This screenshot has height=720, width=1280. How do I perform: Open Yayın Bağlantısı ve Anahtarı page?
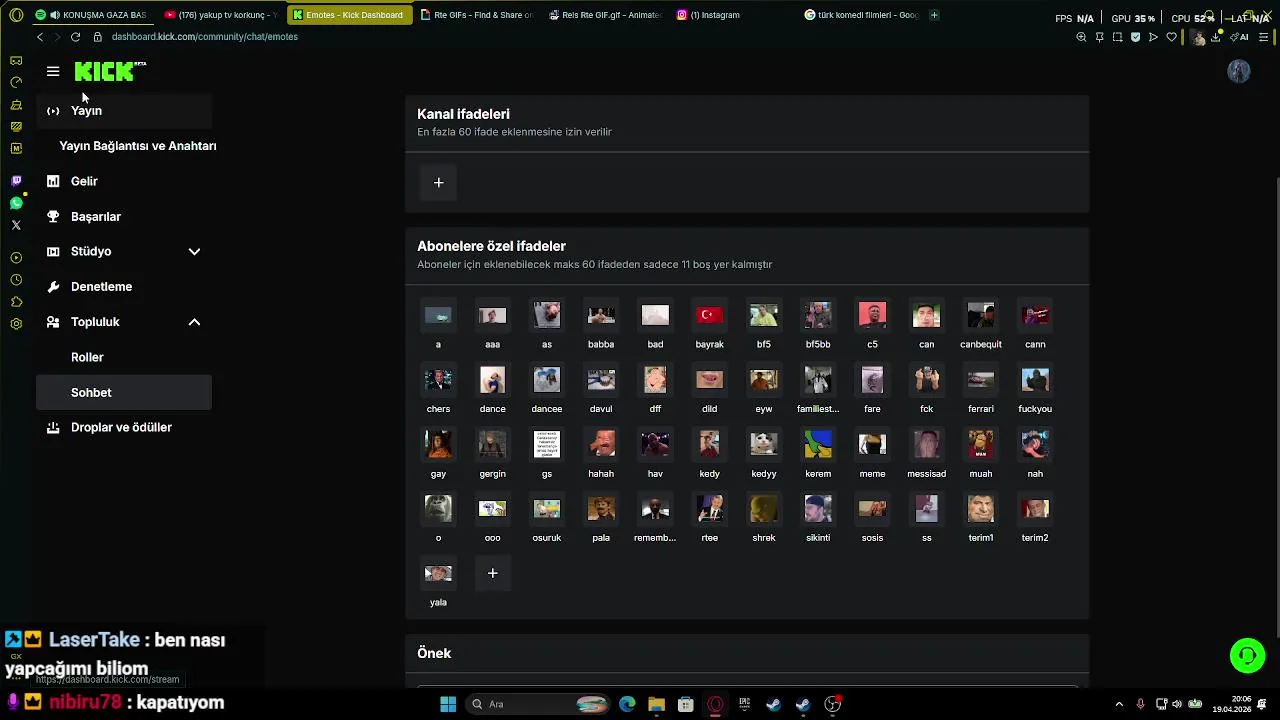[137, 146]
